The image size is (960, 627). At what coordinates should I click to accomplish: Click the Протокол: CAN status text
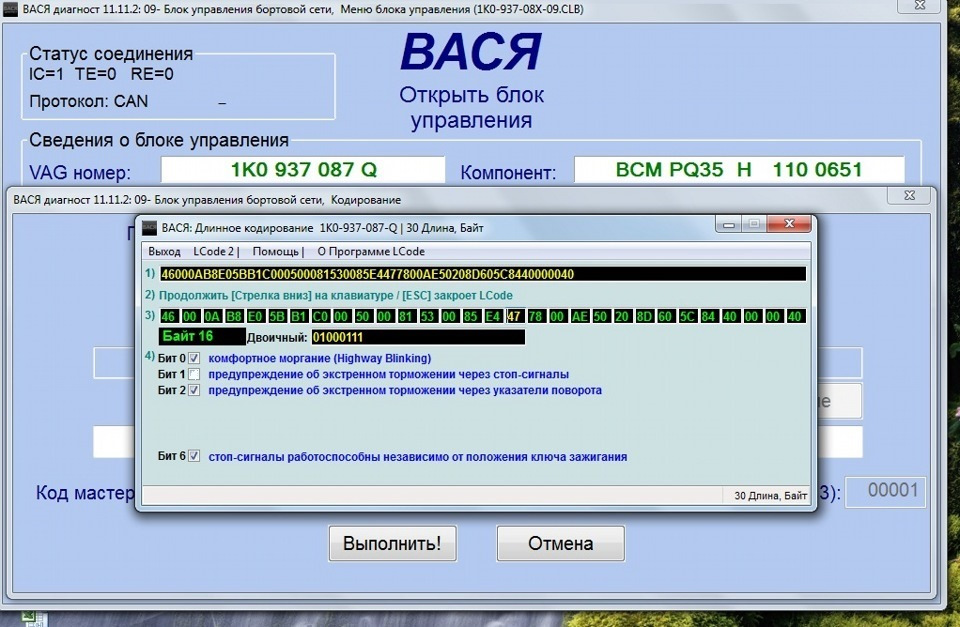coord(89,101)
